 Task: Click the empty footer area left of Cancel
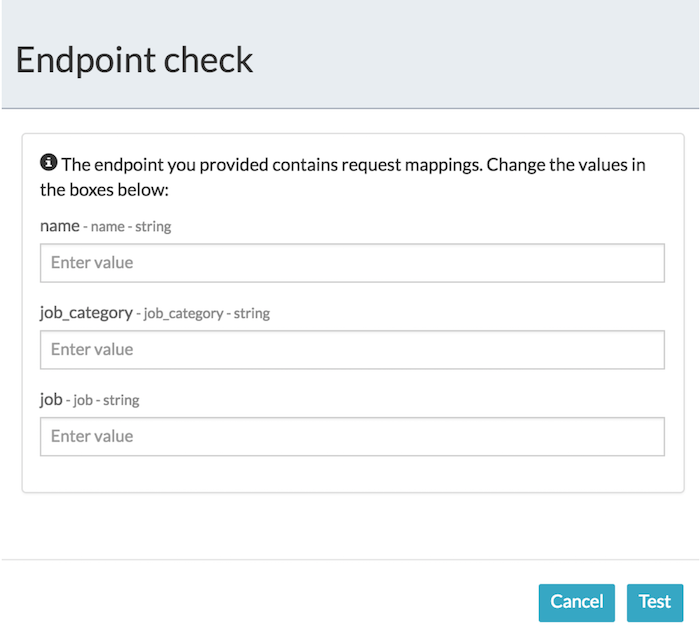[270, 602]
